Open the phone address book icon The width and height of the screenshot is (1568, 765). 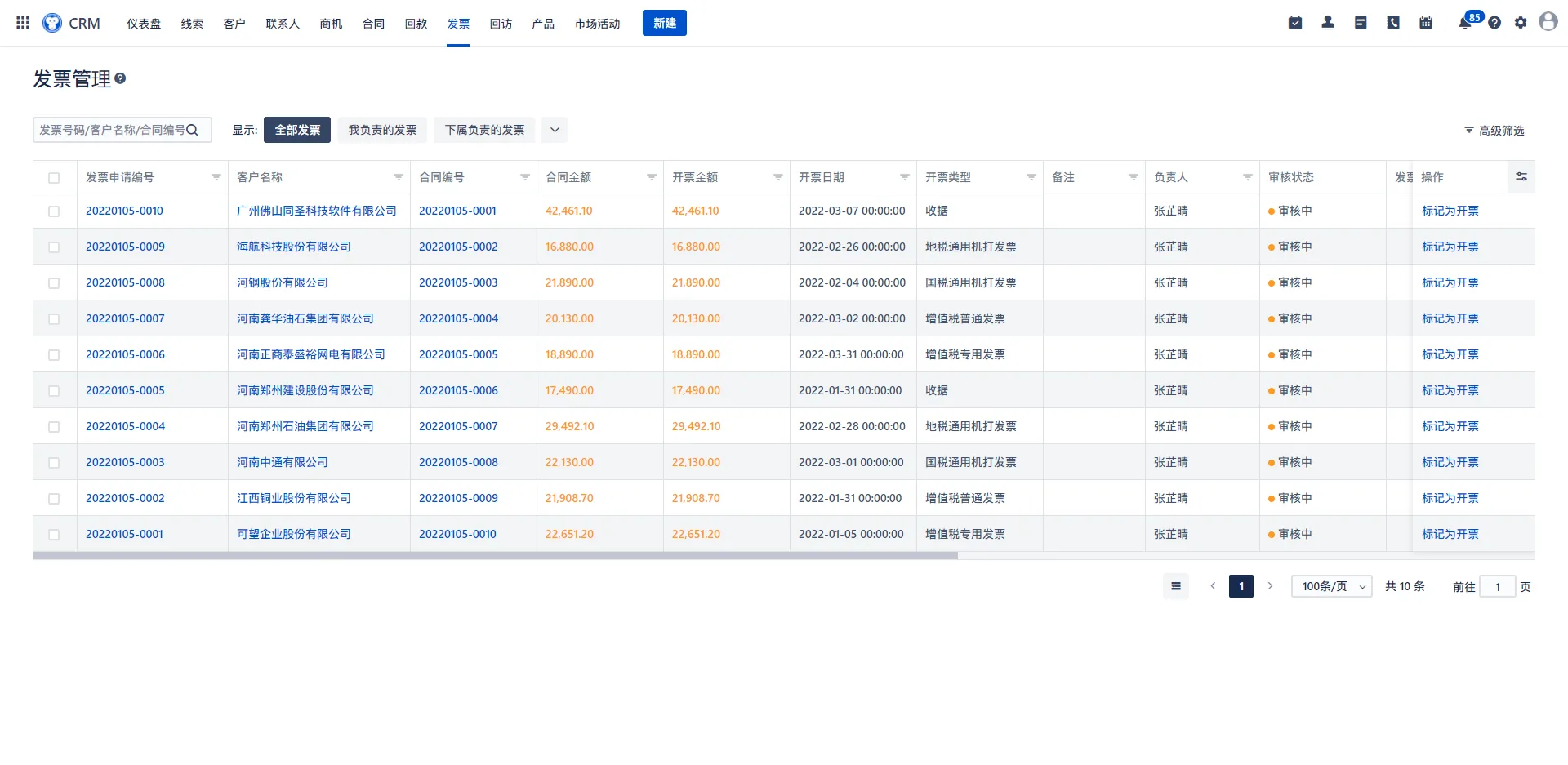[x=1393, y=23]
